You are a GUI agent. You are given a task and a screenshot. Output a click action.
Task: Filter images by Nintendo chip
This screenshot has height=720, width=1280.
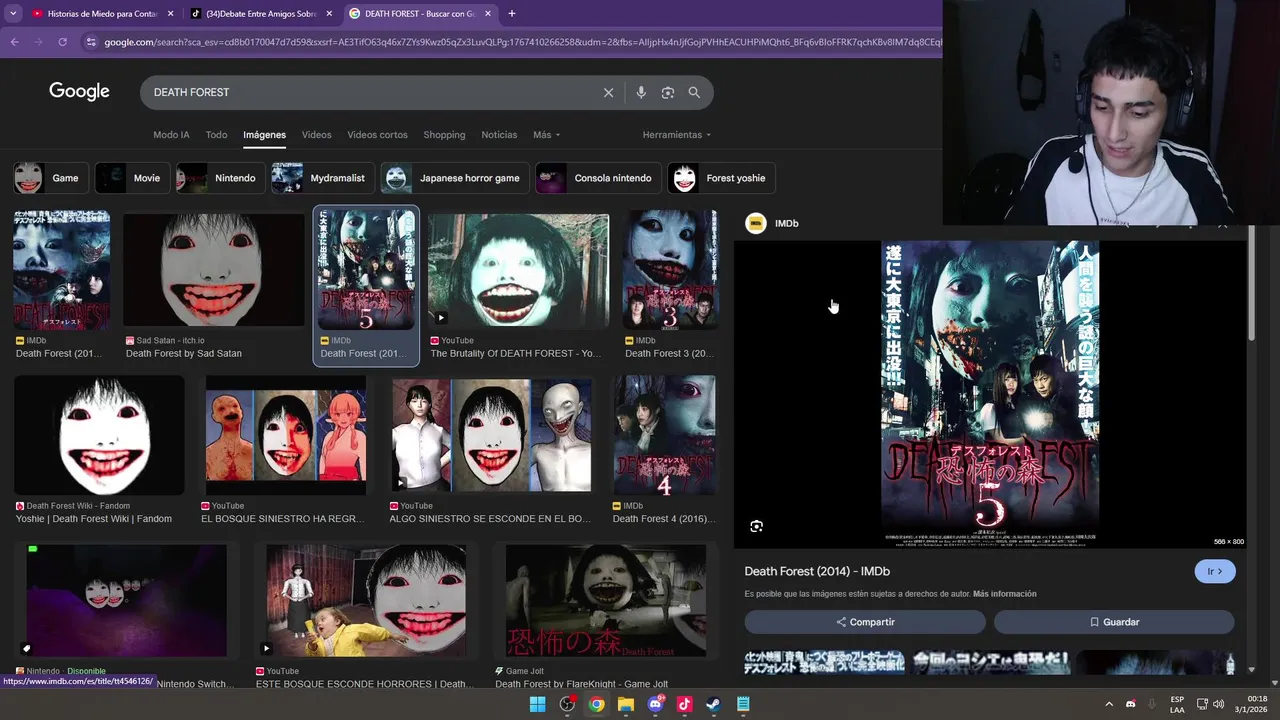coord(221,178)
